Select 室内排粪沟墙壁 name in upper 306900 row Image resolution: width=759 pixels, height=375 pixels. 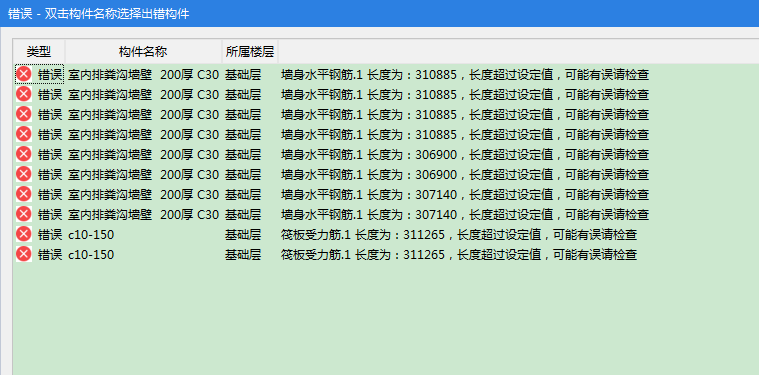click(144, 155)
